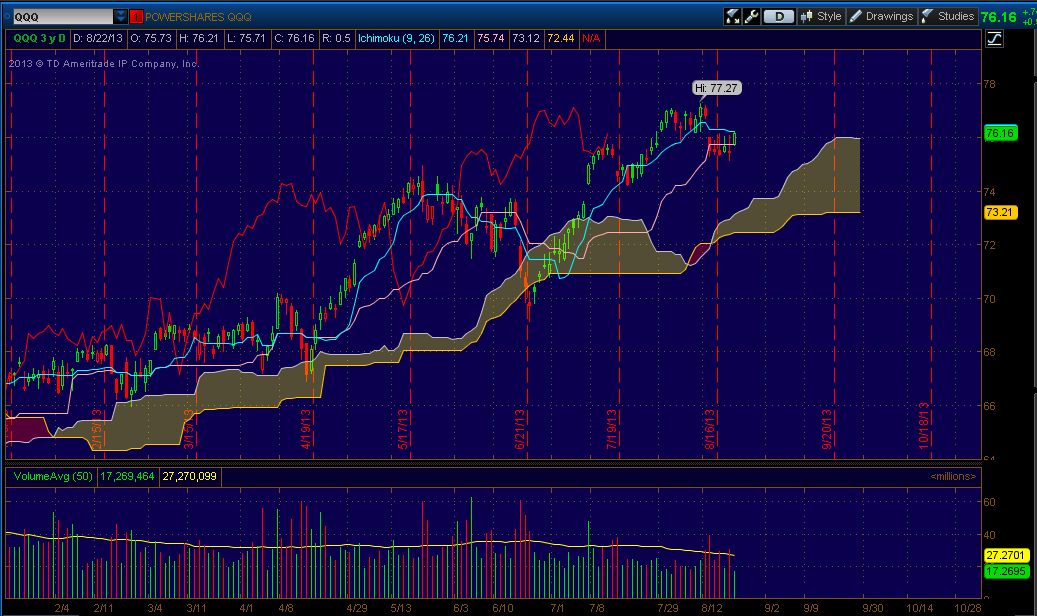Click the VolumeAvg (50) study label

53,476
